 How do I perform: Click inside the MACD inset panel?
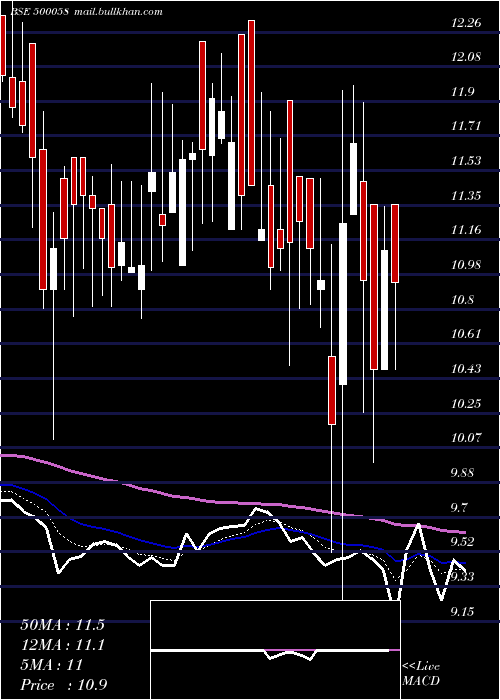pos(275,650)
